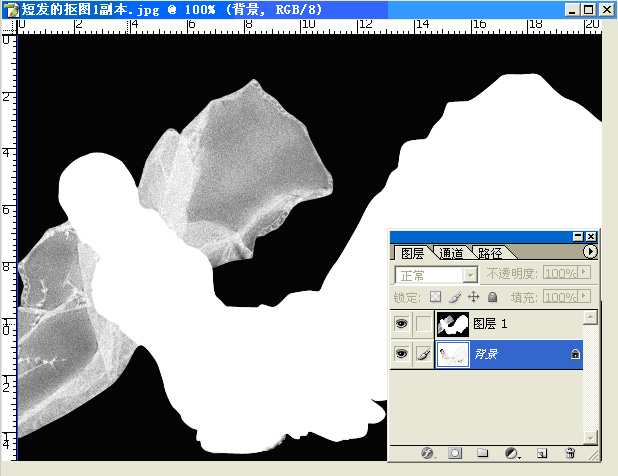Toggle the lock image pixels brush icon
Viewport: 618px width, 476px height.
[455, 297]
